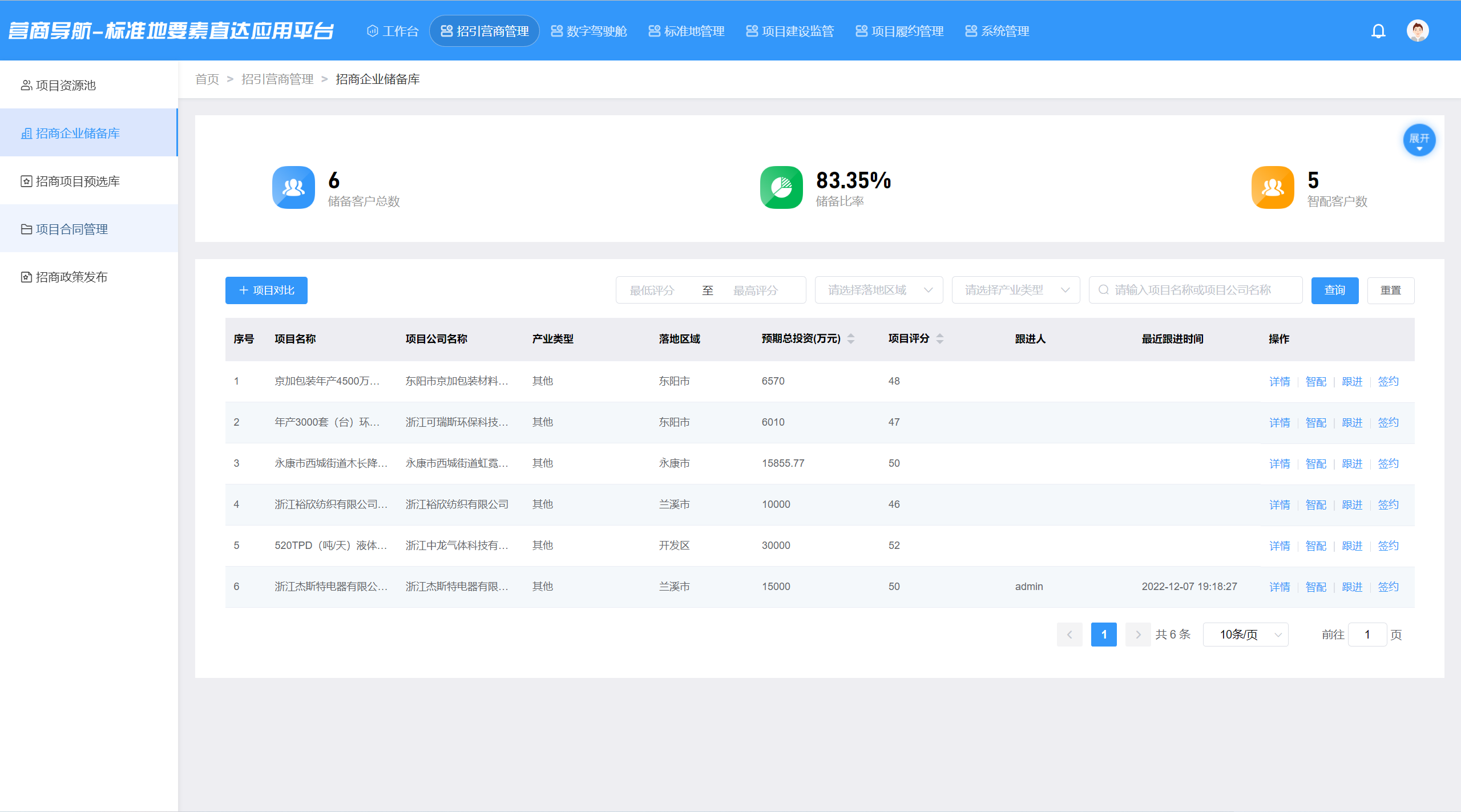Open the 请选择落地区域 dropdown
Viewport: 1461px width, 812px height.
click(879, 290)
